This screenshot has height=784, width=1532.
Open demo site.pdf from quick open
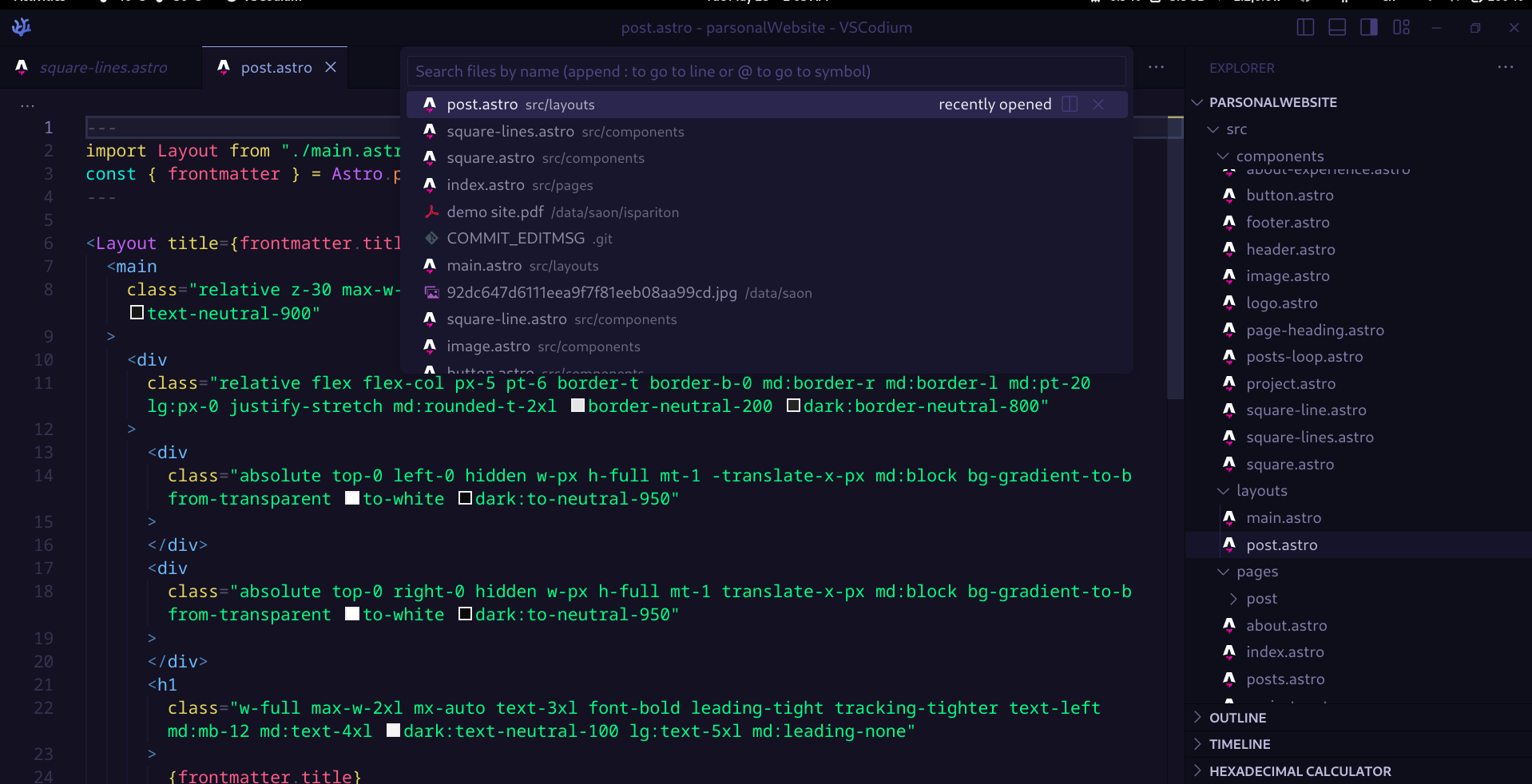(495, 212)
